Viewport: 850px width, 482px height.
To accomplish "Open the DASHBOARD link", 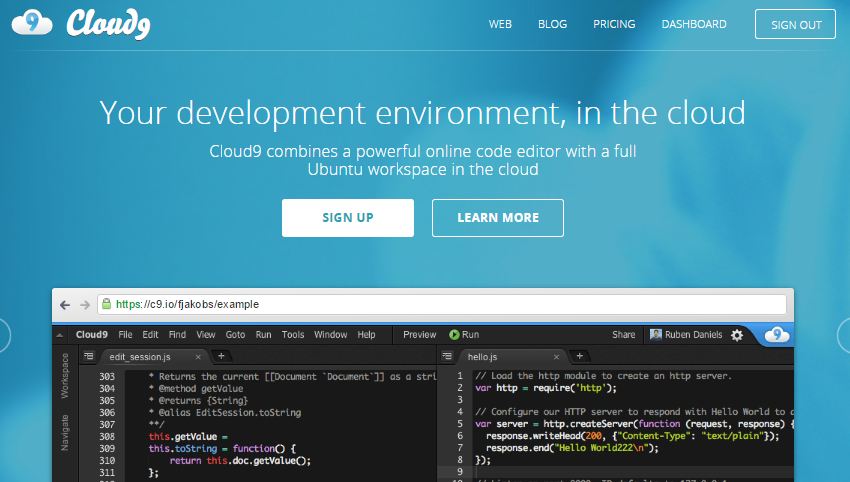I will tap(694, 24).
